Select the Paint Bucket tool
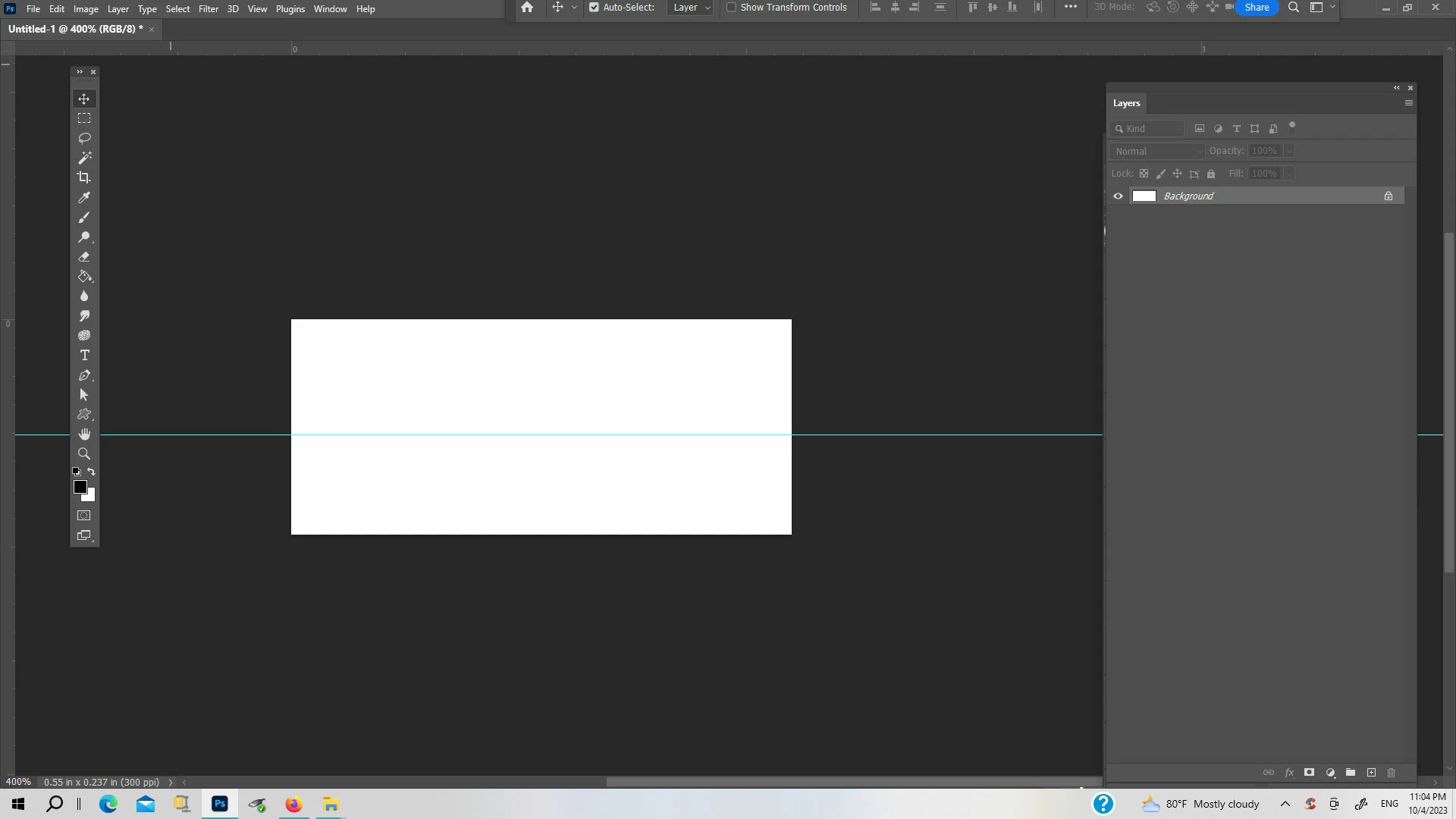Viewport: 1456px width, 819px height. click(84, 277)
